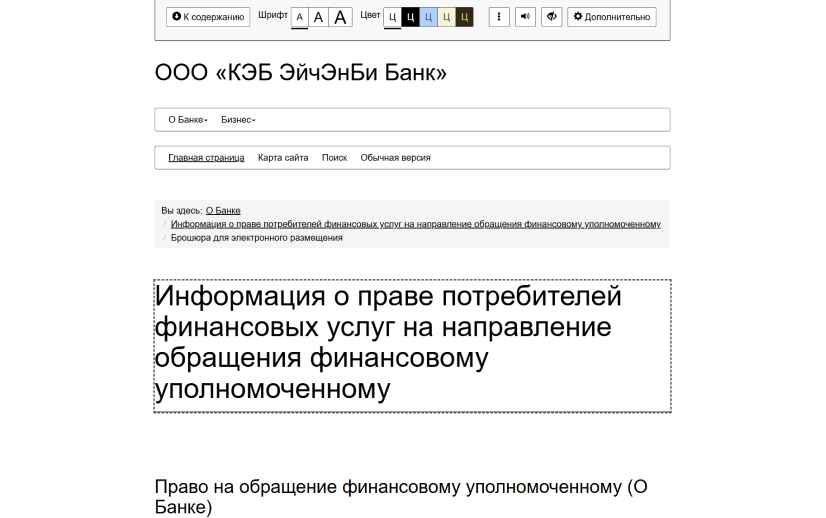
Task: Expand the «Бизнес» menu
Action: 238,120
